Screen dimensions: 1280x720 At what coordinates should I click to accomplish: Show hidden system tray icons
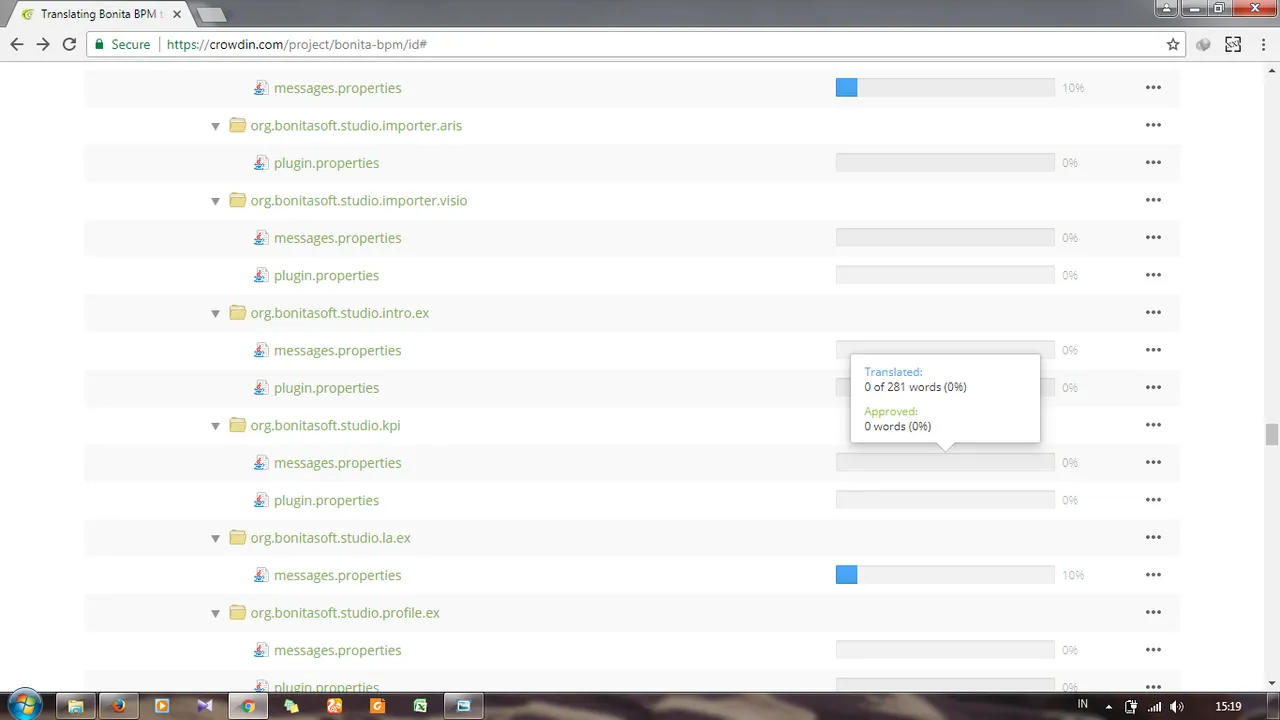click(x=1108, y=706)
